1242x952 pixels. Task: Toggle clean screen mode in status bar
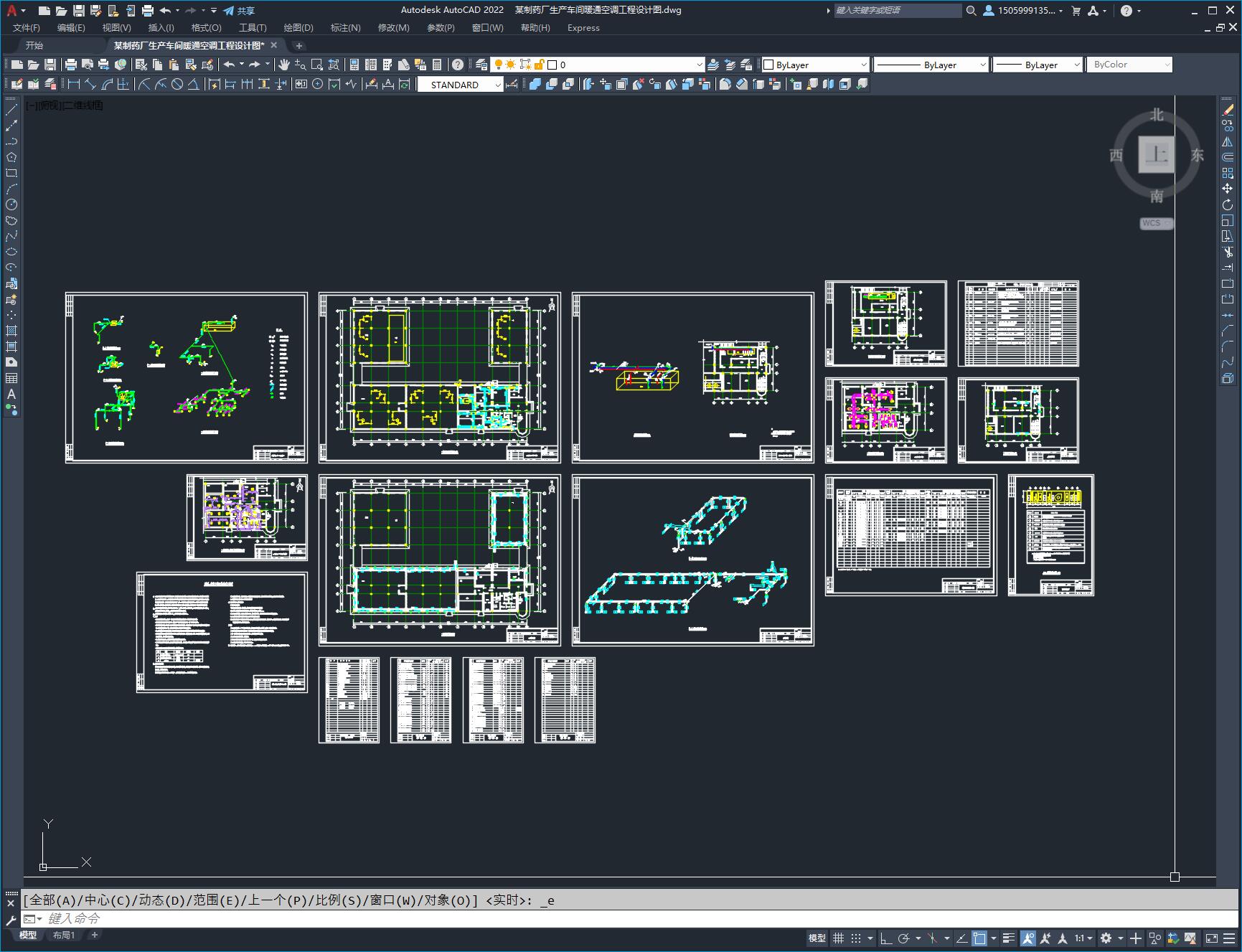(x=1211, y=938)
